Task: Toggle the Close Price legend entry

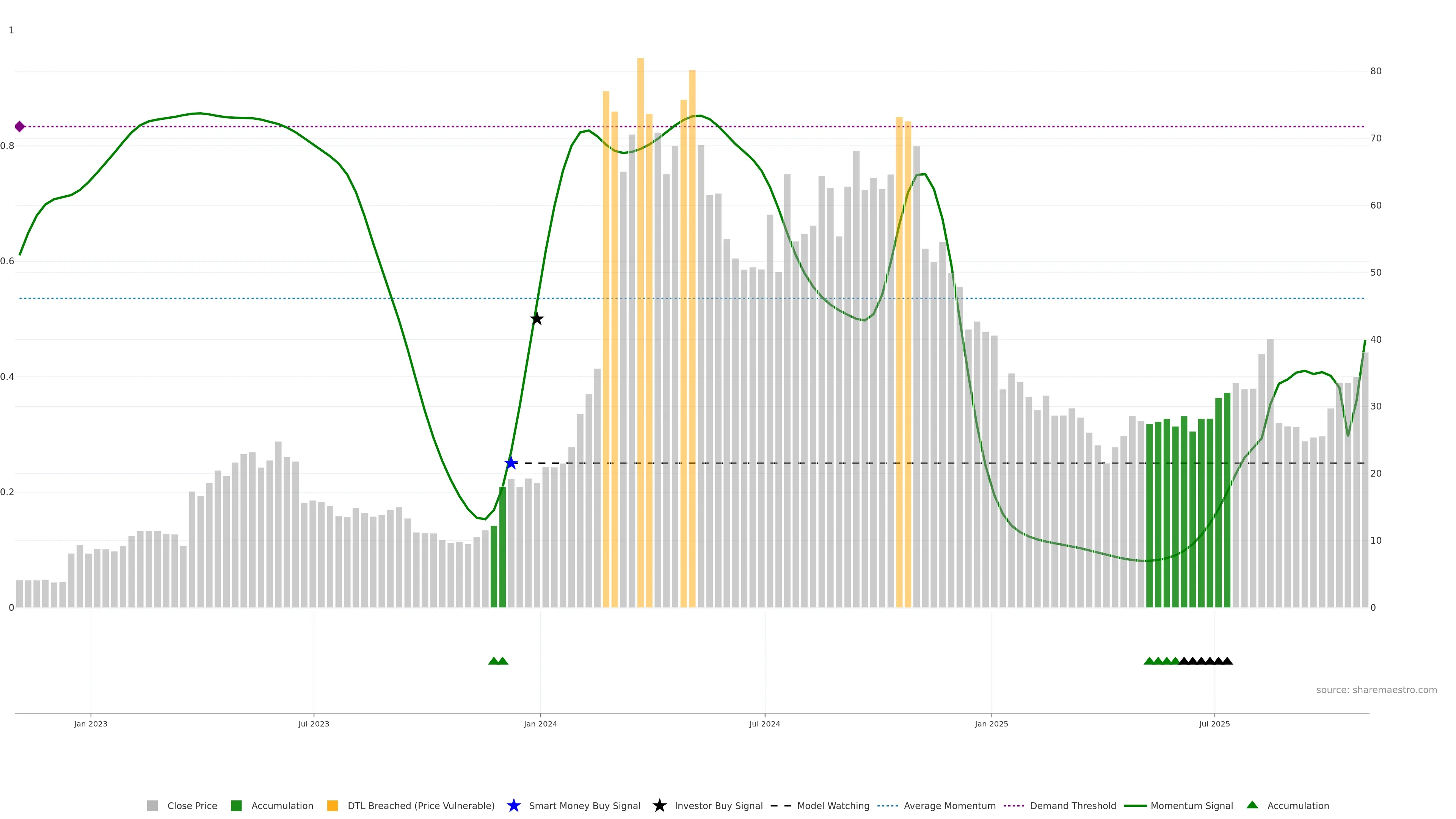Action: click(x=191, y=805)
